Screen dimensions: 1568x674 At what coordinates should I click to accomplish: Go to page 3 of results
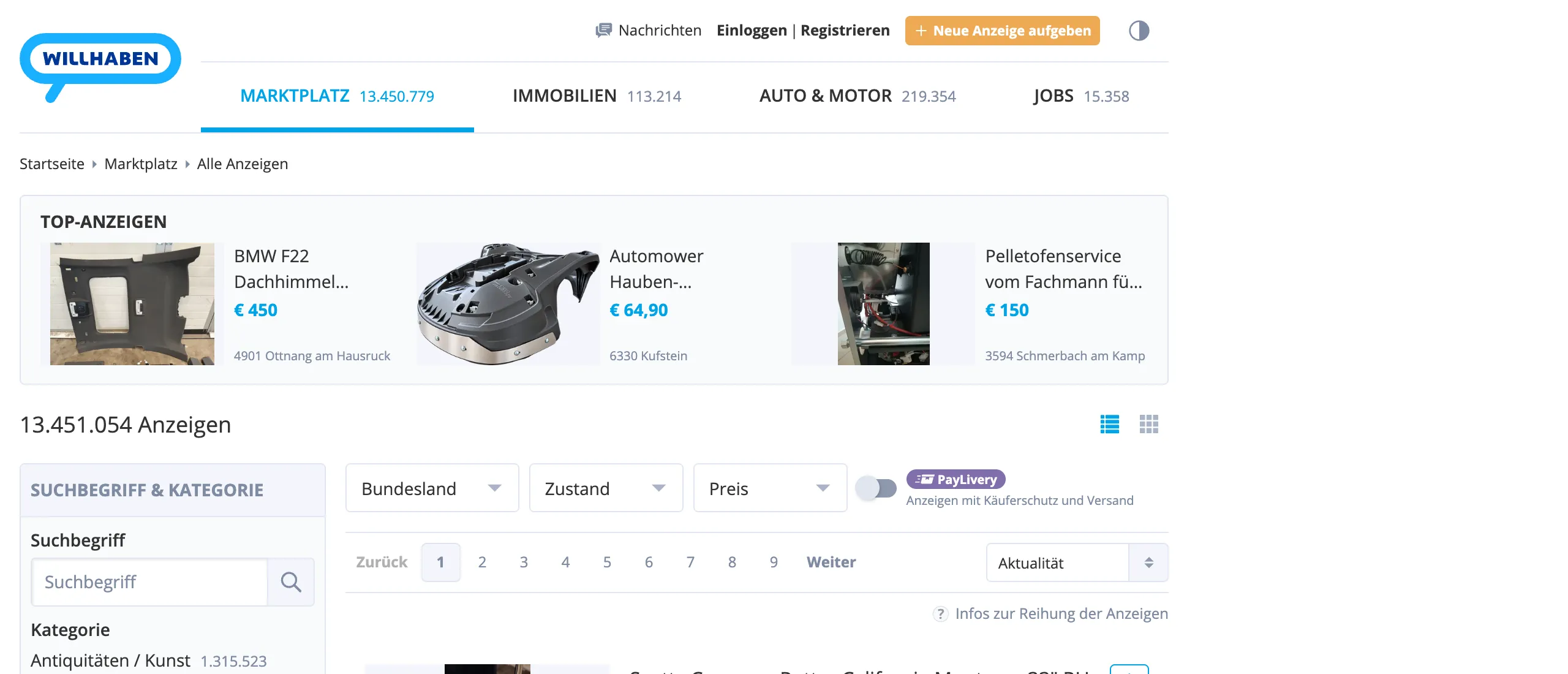pos(524,562)
